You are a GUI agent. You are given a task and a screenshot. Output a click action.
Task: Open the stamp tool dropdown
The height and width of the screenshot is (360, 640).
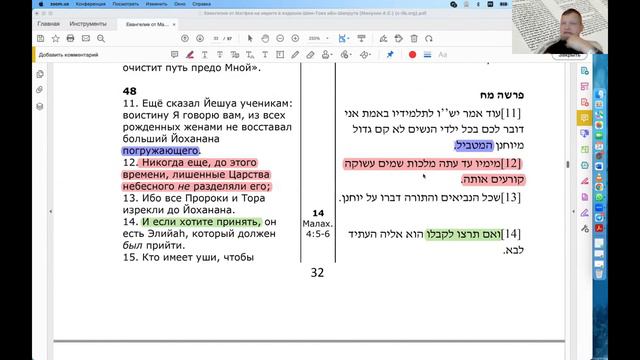[327, 54]
